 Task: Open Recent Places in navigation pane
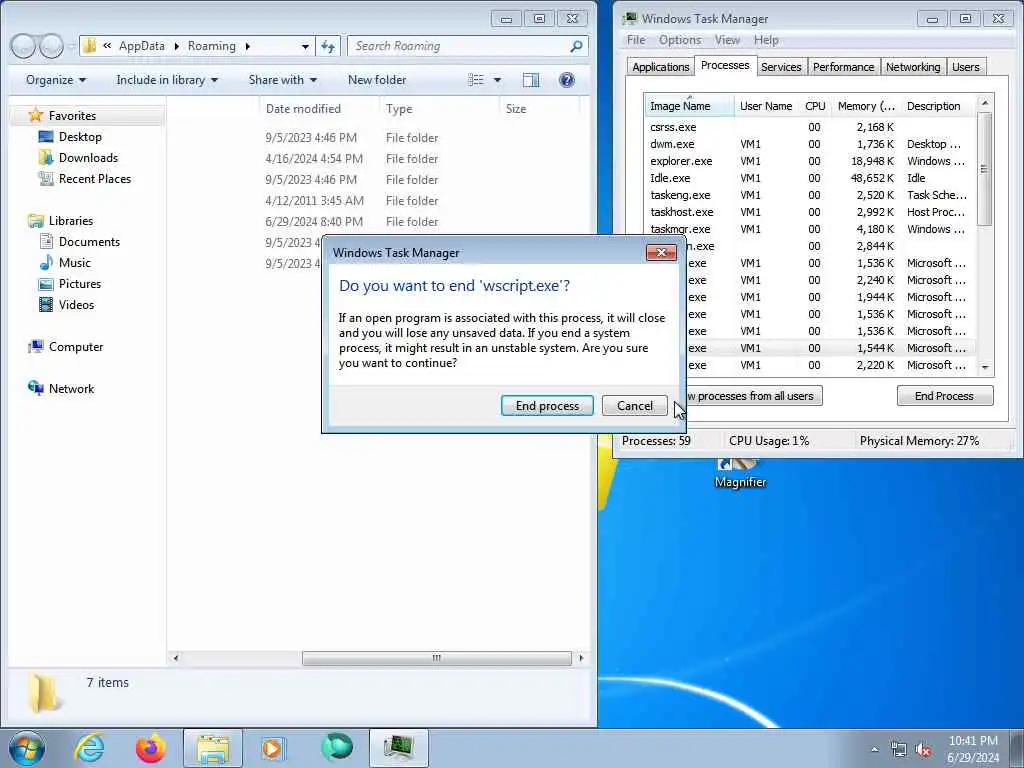[95, 178]
